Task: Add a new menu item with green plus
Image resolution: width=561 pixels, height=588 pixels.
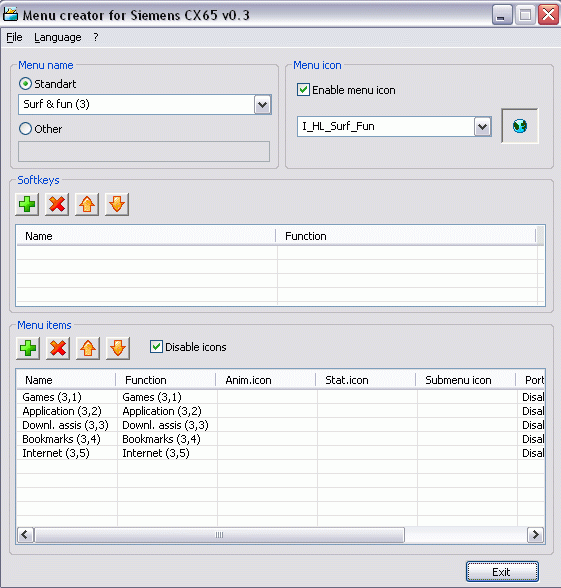Action: point(28,348)
